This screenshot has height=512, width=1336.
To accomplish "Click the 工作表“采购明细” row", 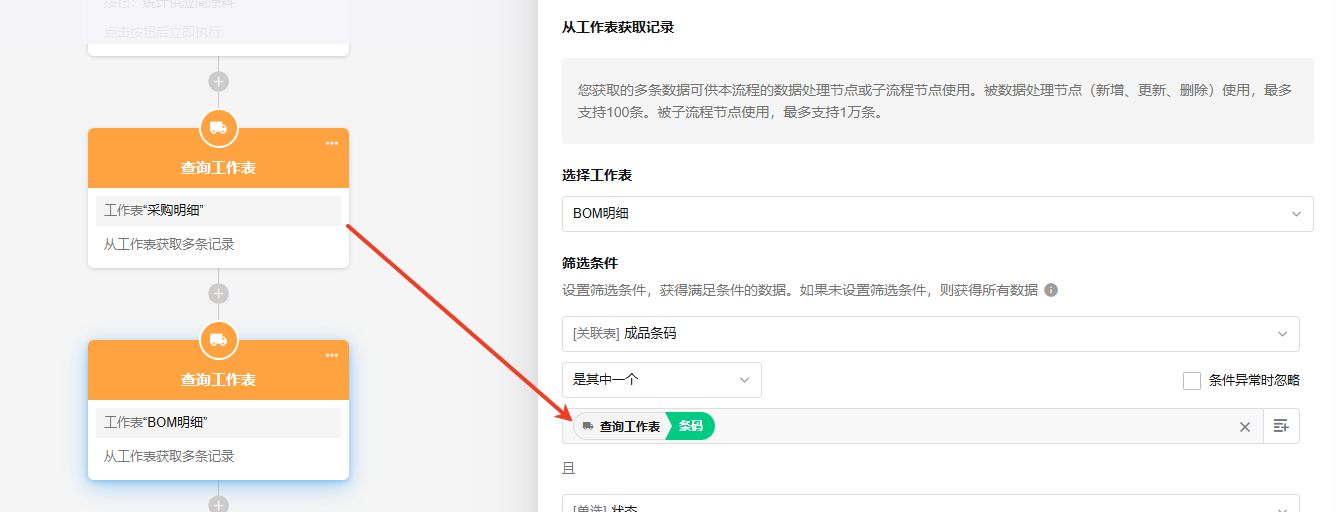I will point(218,211).
